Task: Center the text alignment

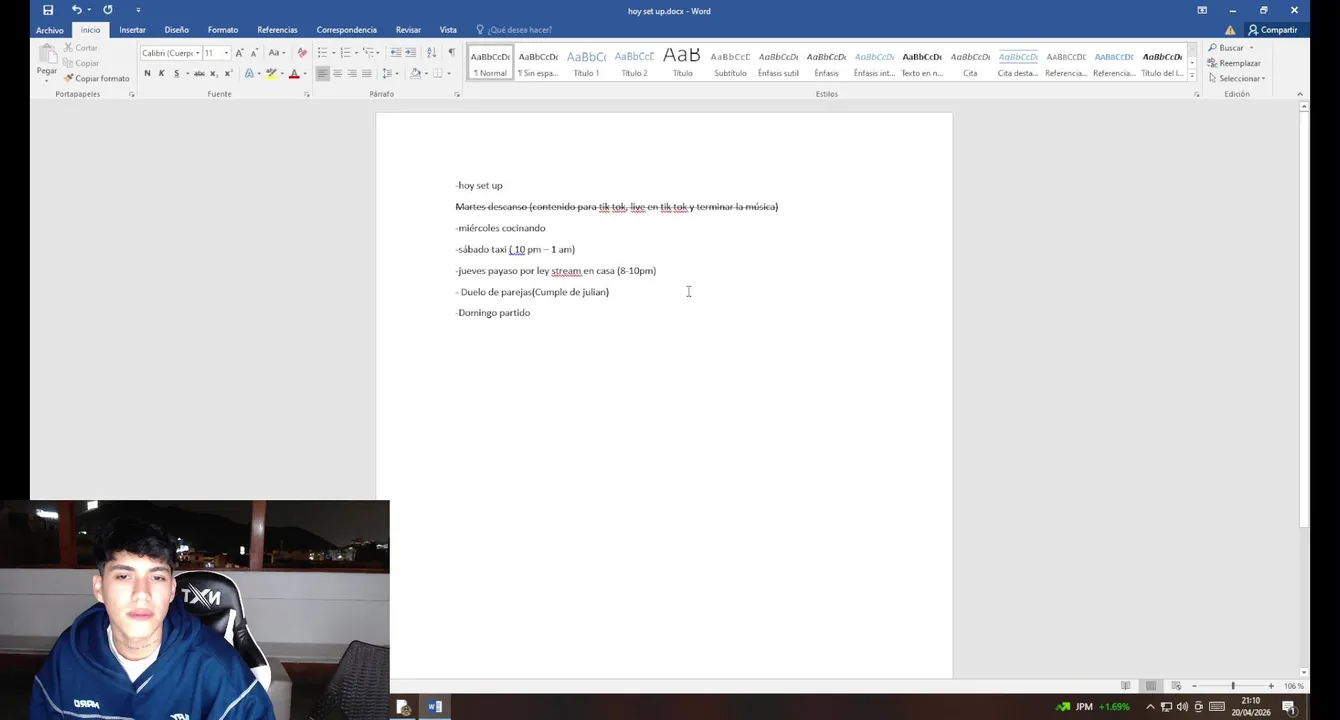Action: tap(337, 73)
